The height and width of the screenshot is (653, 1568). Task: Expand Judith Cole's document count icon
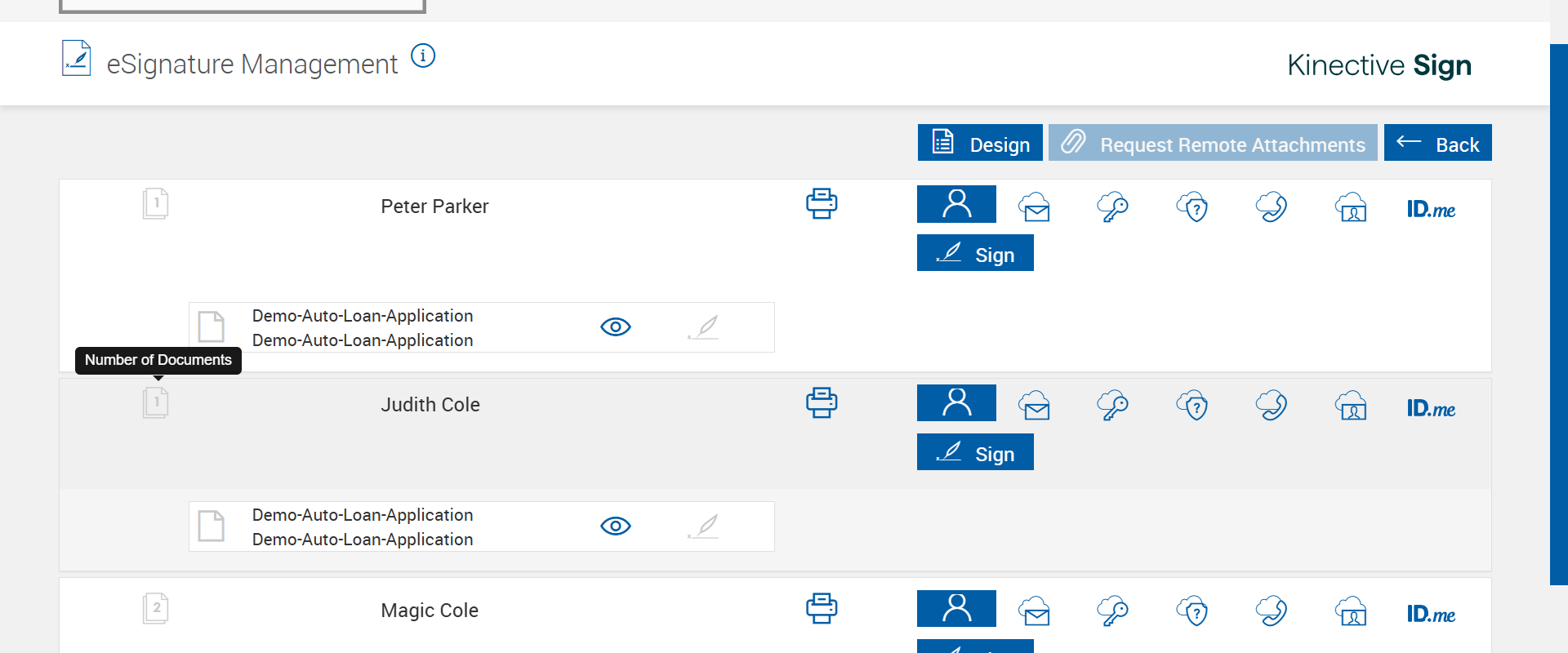point(155,402)
